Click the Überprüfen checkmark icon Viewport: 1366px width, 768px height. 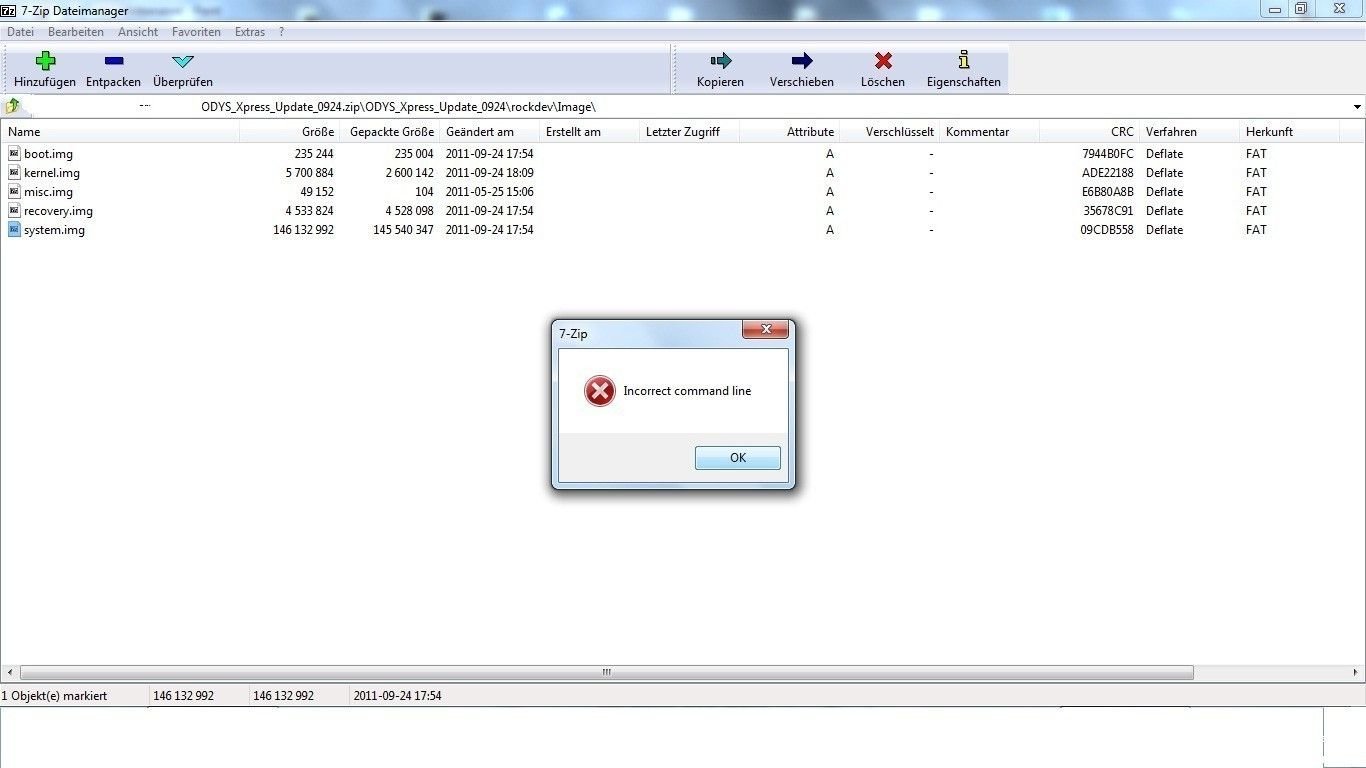tap(183, 61)
